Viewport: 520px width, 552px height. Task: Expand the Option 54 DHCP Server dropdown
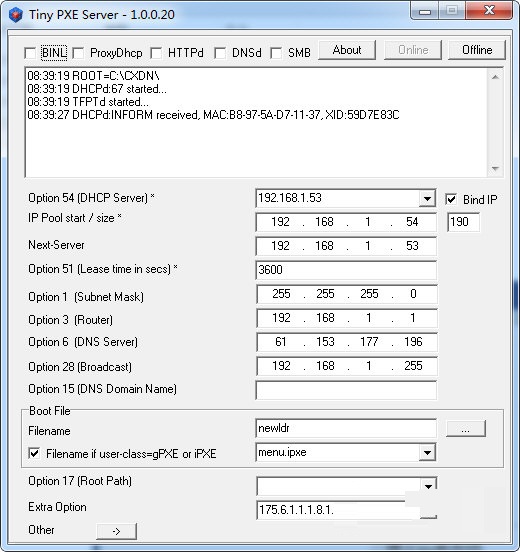[x=427, y=199]
